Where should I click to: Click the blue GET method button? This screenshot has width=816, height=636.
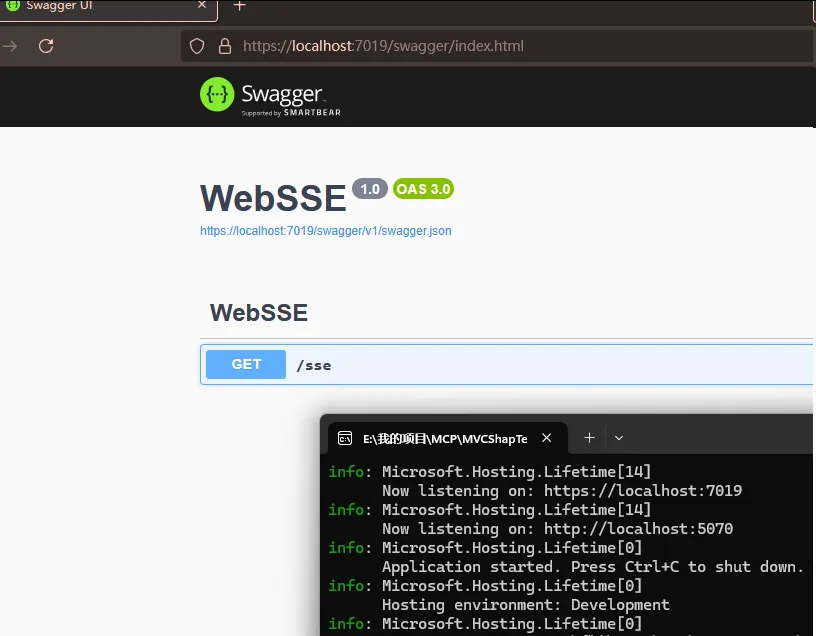pos(246,364)
